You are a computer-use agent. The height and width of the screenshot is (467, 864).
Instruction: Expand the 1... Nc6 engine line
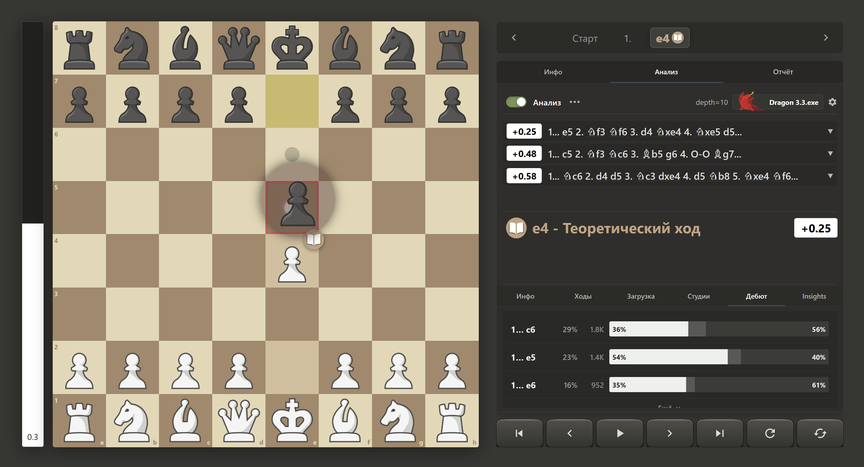coord(830,176)
